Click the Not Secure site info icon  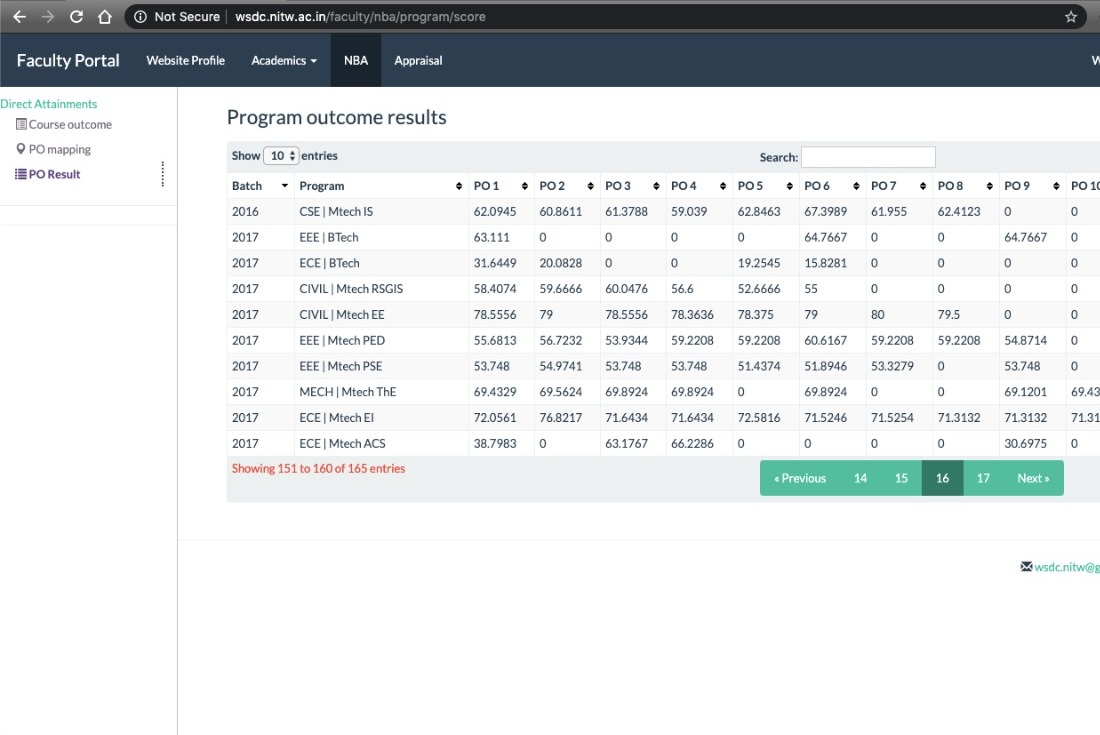(140, 17)
